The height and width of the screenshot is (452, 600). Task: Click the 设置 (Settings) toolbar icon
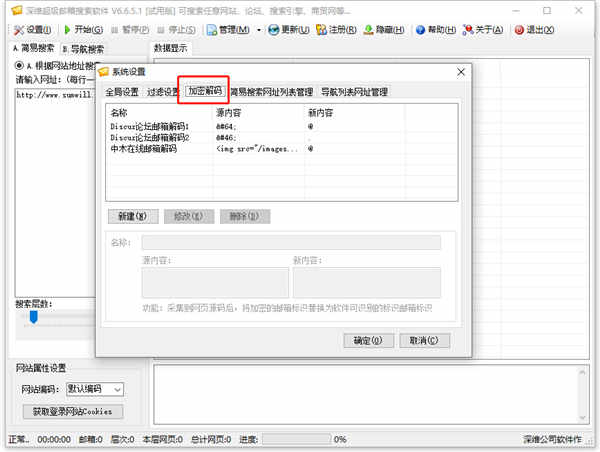tap(18, 29)
